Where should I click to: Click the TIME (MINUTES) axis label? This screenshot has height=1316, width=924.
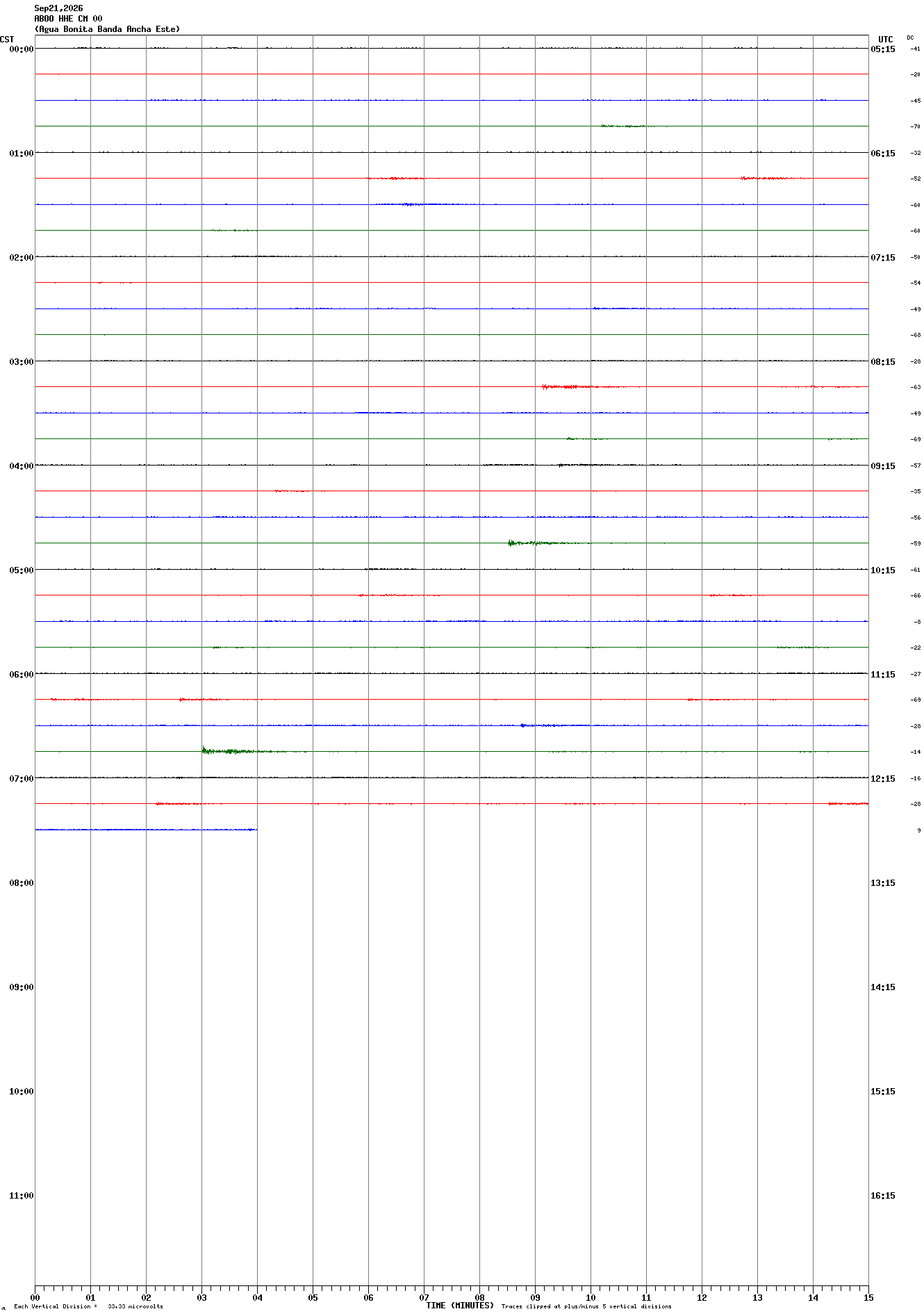[460, 1306]
